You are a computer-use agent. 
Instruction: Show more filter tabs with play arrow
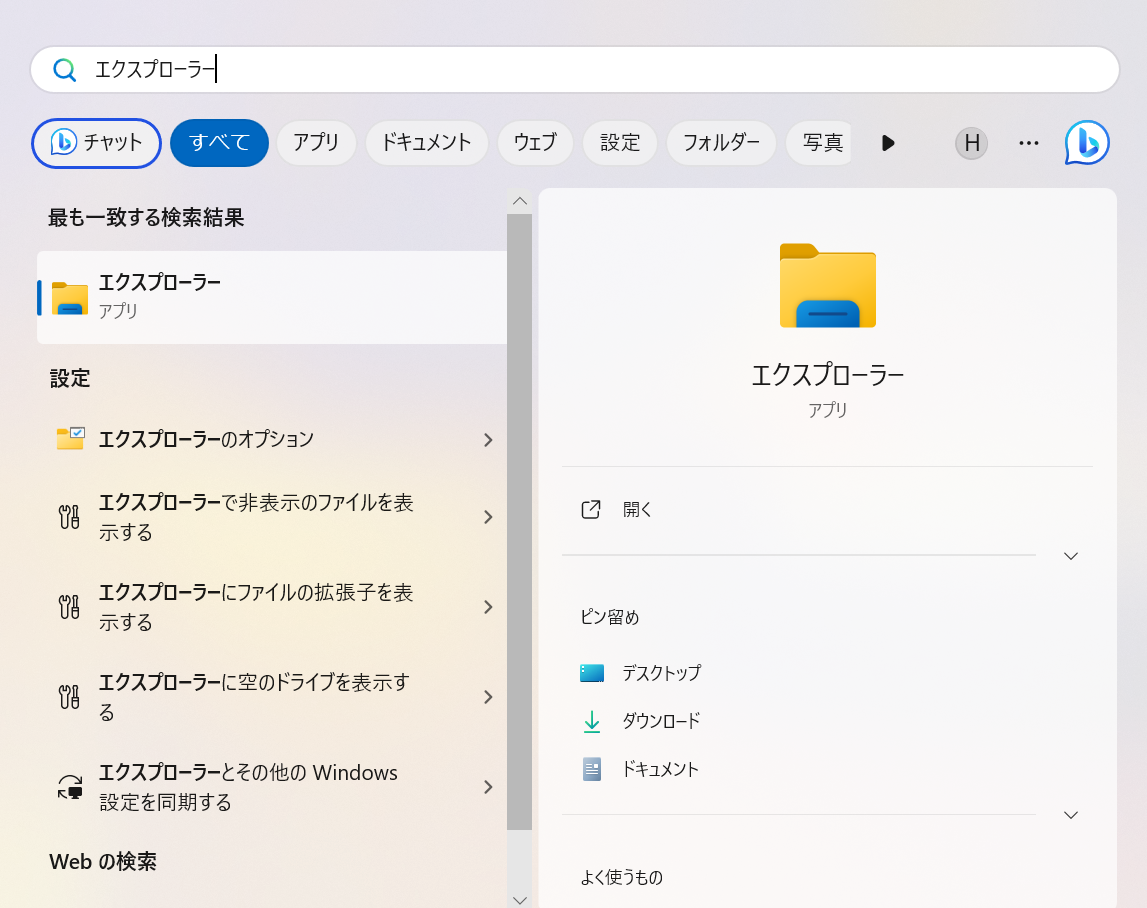[x=888, y=143]
